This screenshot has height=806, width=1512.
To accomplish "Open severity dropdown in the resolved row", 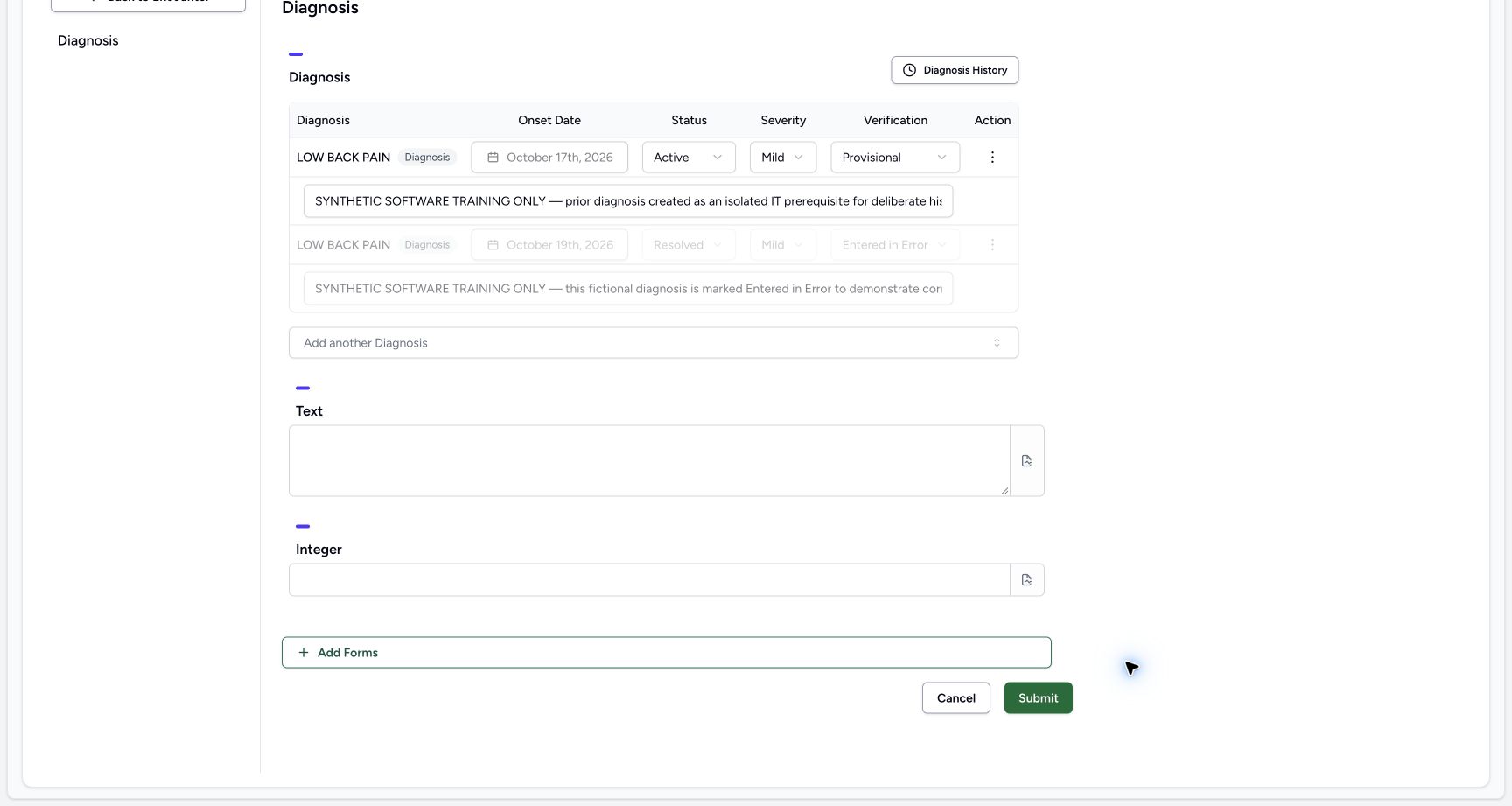I will click(783, 245).
